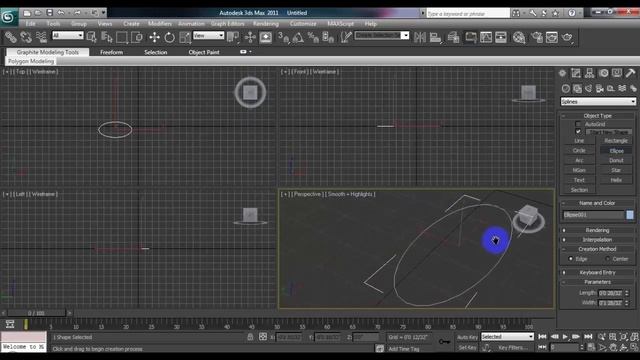Screen dimensions: 640x360
Task: Click the Use Pivot Point Center icon
Action: click(233, 38)
